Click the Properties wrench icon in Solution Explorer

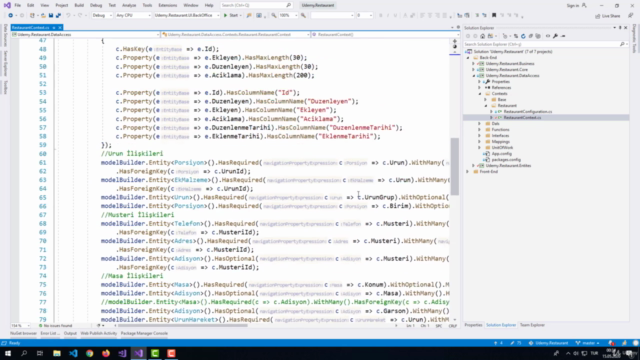(x=556, y=36)
